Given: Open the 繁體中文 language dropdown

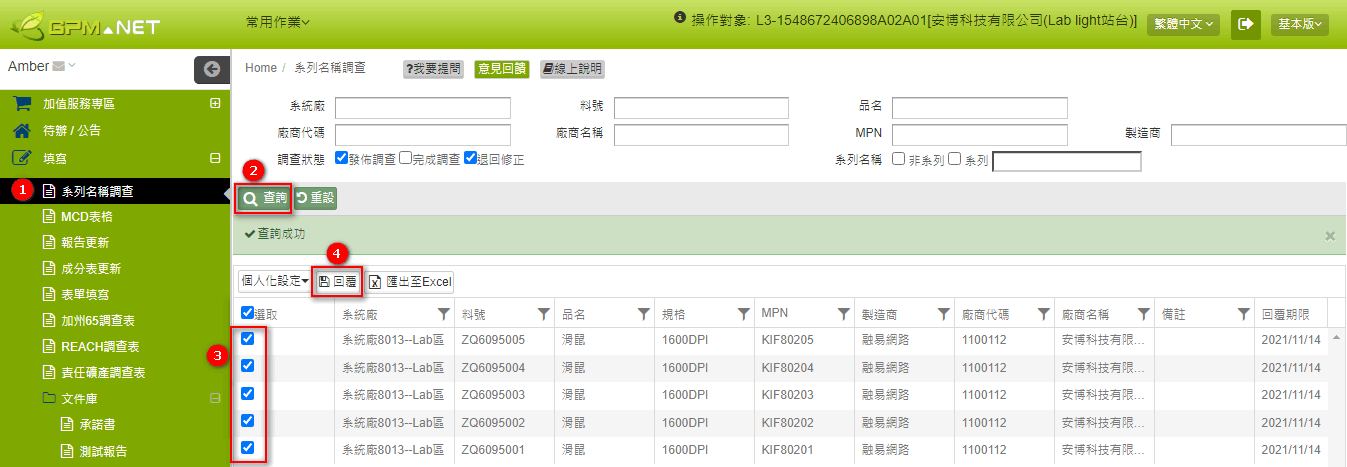Looking at the screenshot, I should tap(1183, 24).
